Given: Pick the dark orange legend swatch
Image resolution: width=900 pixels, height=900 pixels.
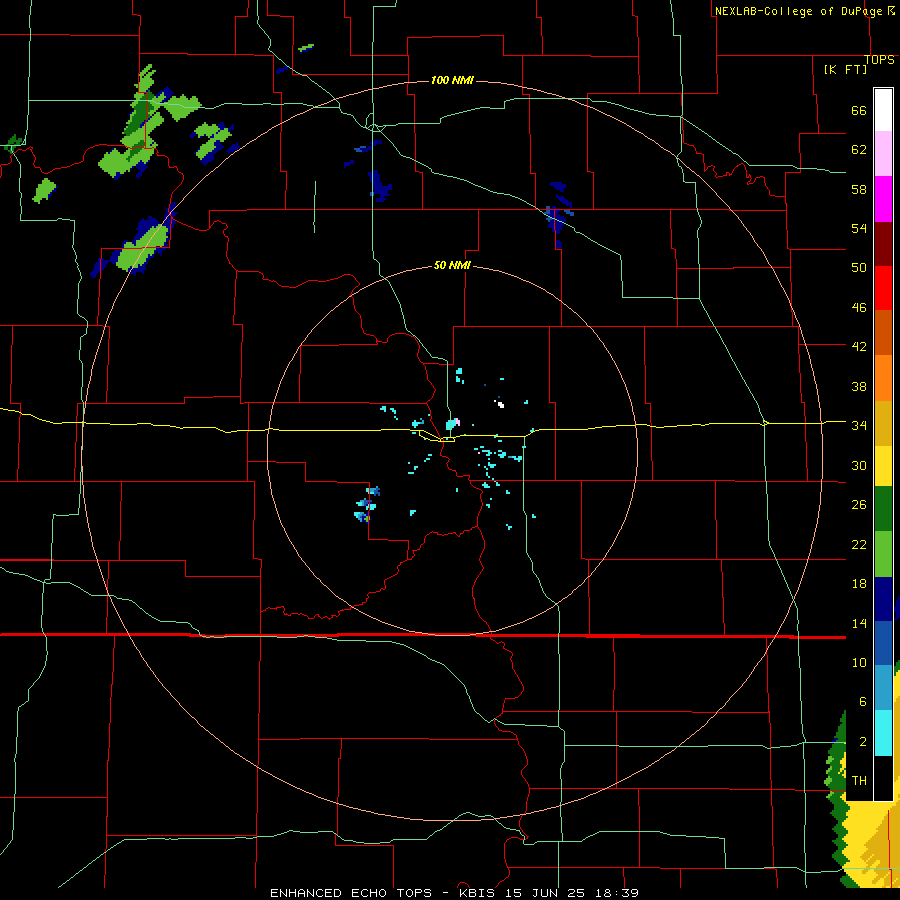Looking at the screenshot, I should point(883,333).
